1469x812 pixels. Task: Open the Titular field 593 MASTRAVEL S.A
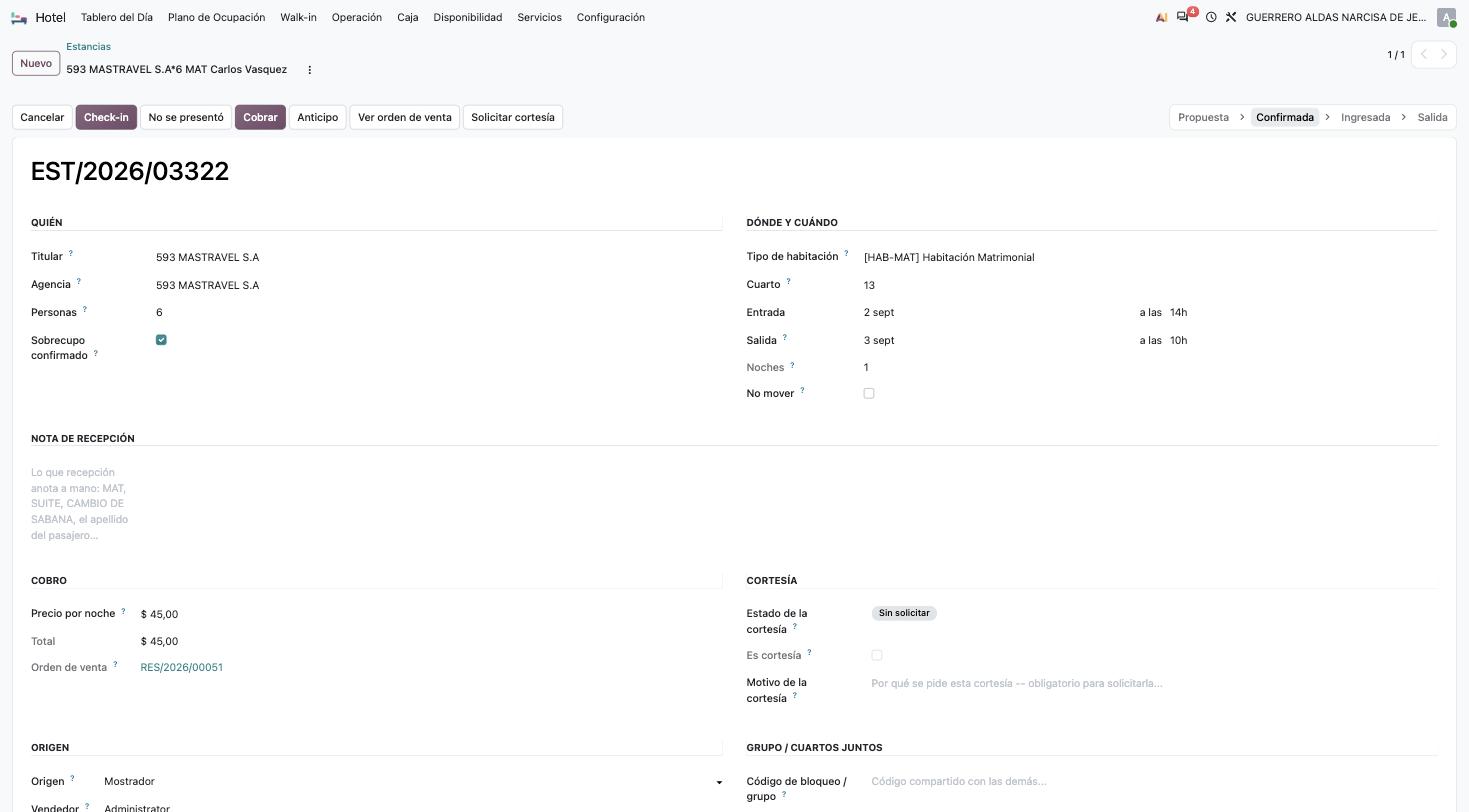tap(438, 257)
